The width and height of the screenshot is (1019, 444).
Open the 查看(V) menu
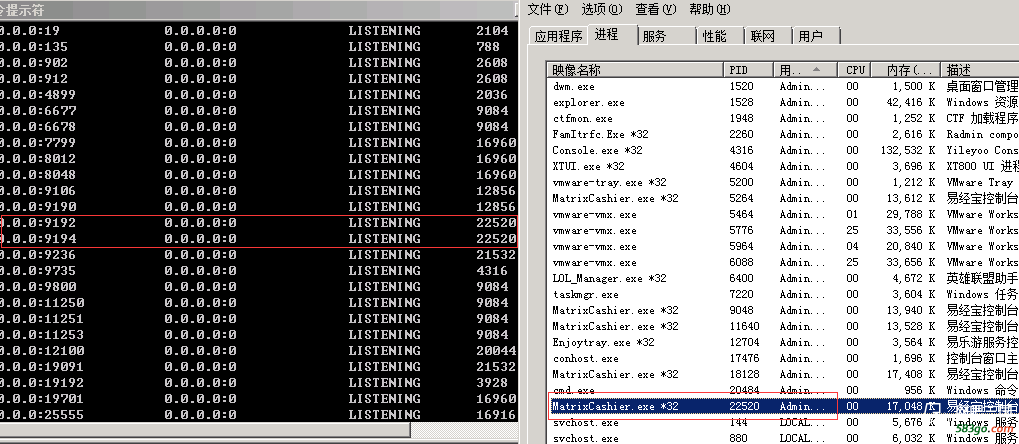pos(656,9)
